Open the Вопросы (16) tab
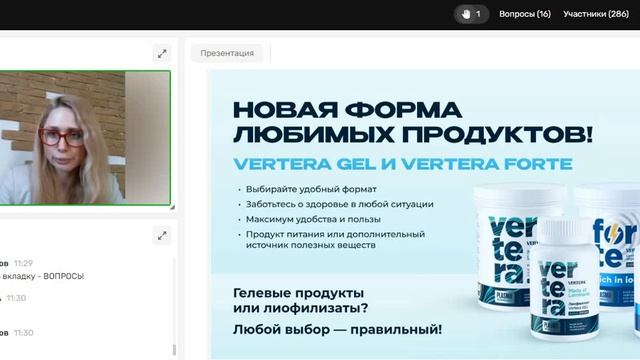Image resolution: width=640 pixels, height=360 pixels. pyautogui.click(x=525, y=14)
